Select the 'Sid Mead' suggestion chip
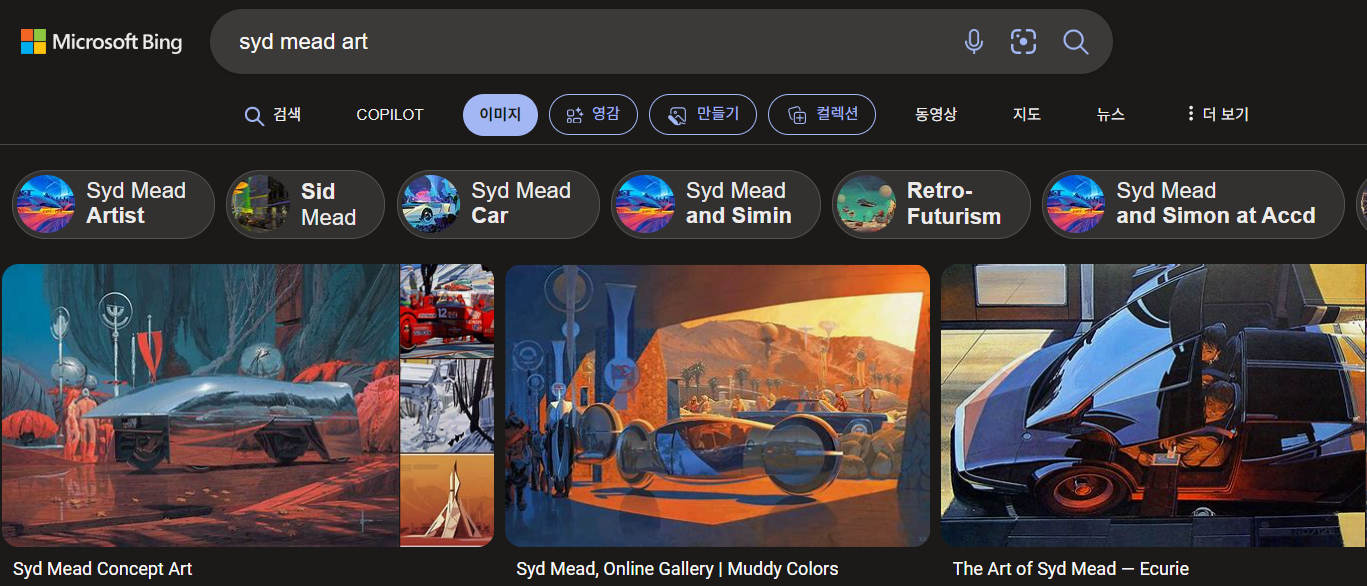Viewport: 1367px width, 586px height. pyautogui.click(x=305, y=204)
